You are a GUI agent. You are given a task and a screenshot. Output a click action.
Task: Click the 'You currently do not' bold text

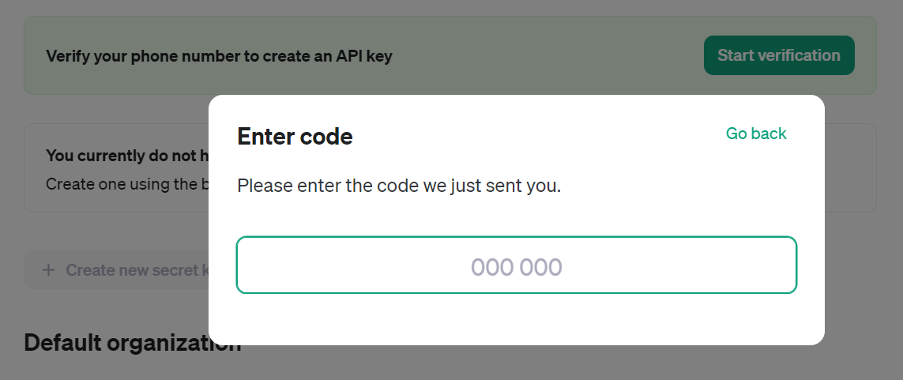[x=127, y=156]
